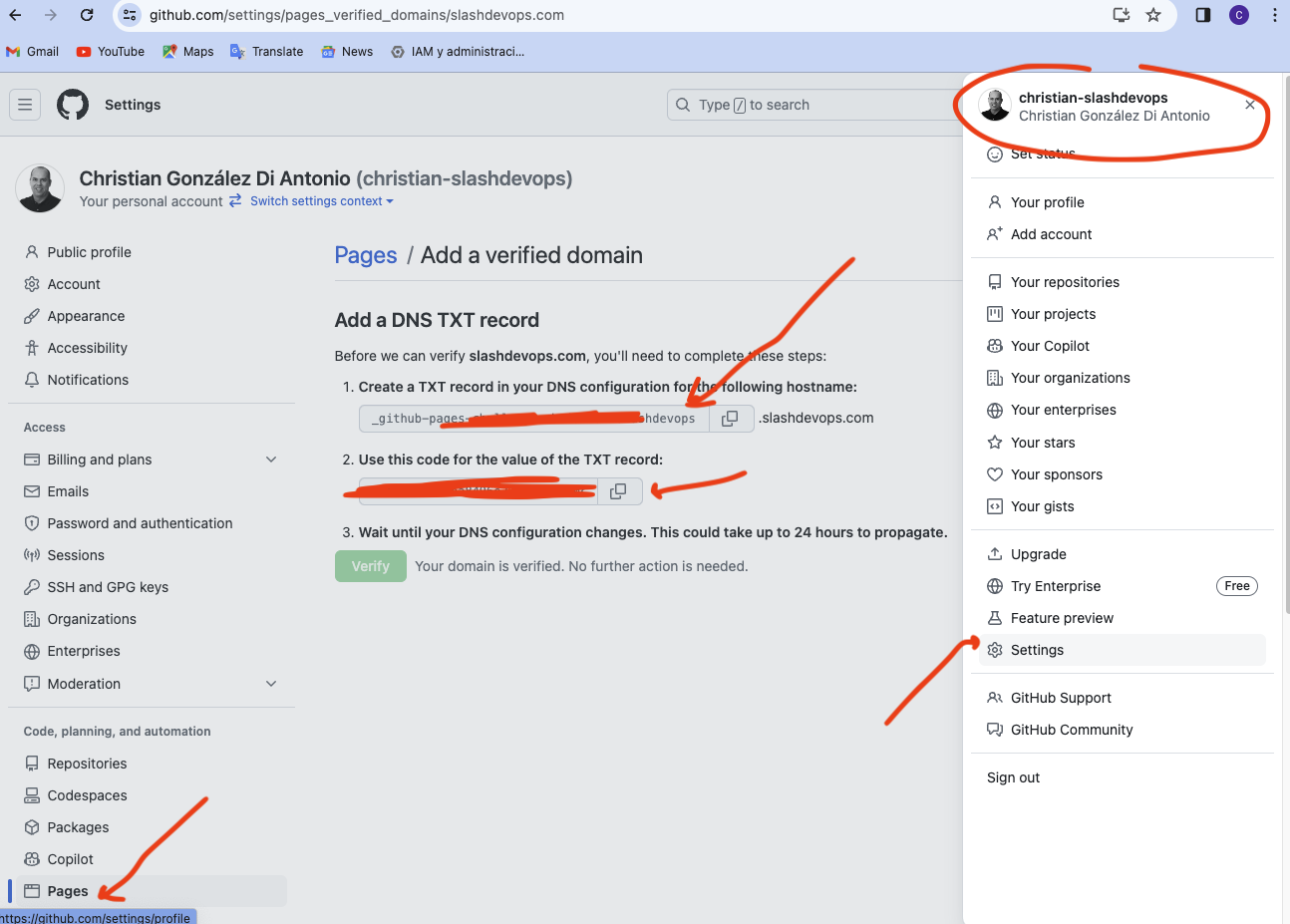Copy the TXT record hostname
Viewport: 1290px width, 924px height.
click(730, 419)
